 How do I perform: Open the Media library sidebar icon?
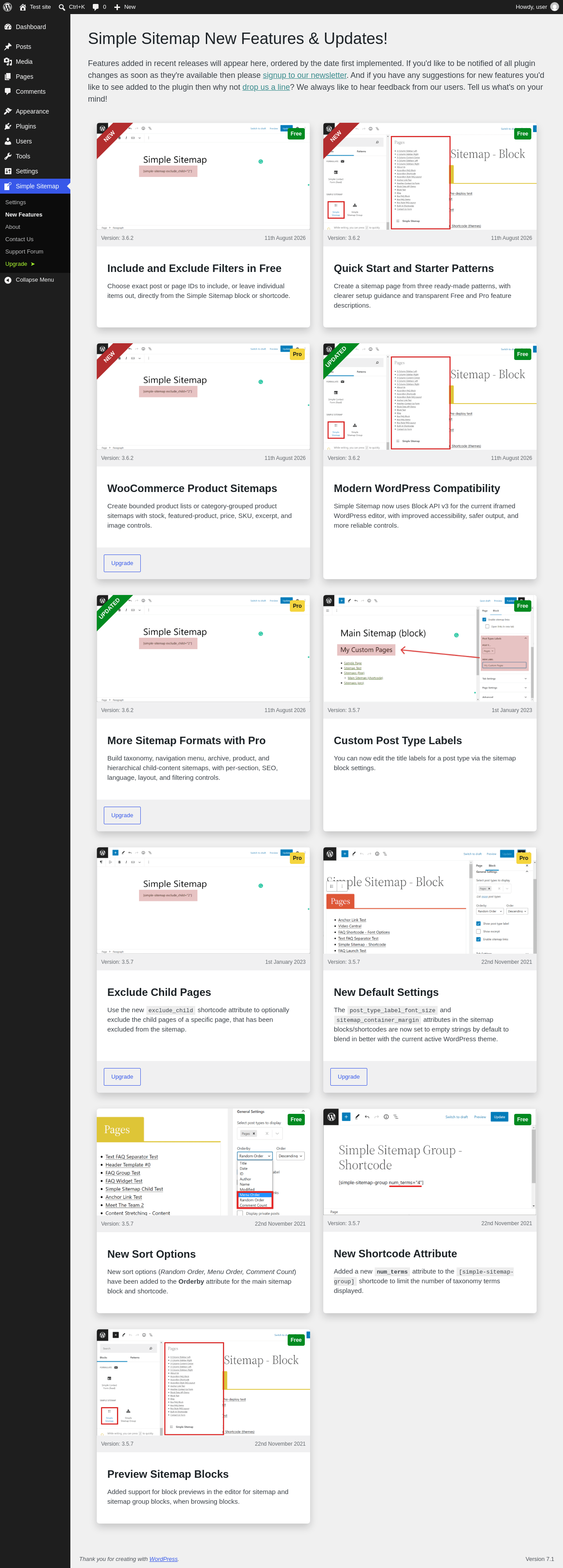(x=8, y=62)
